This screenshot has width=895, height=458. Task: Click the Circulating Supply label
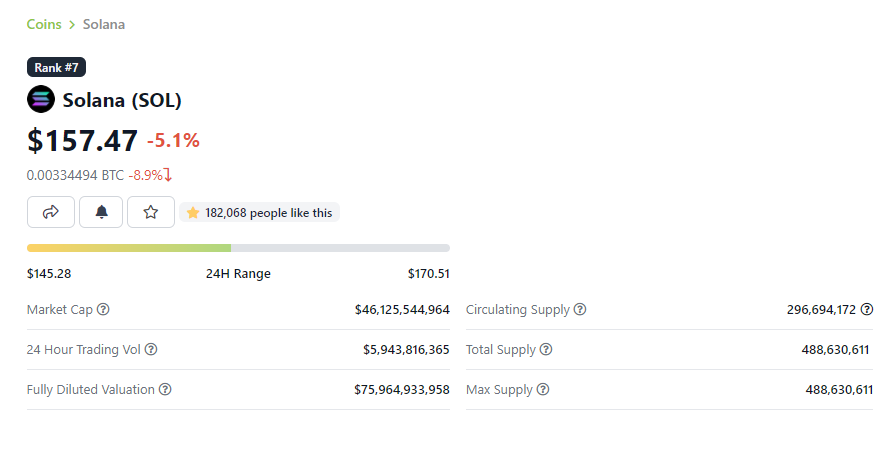(518, 310)
